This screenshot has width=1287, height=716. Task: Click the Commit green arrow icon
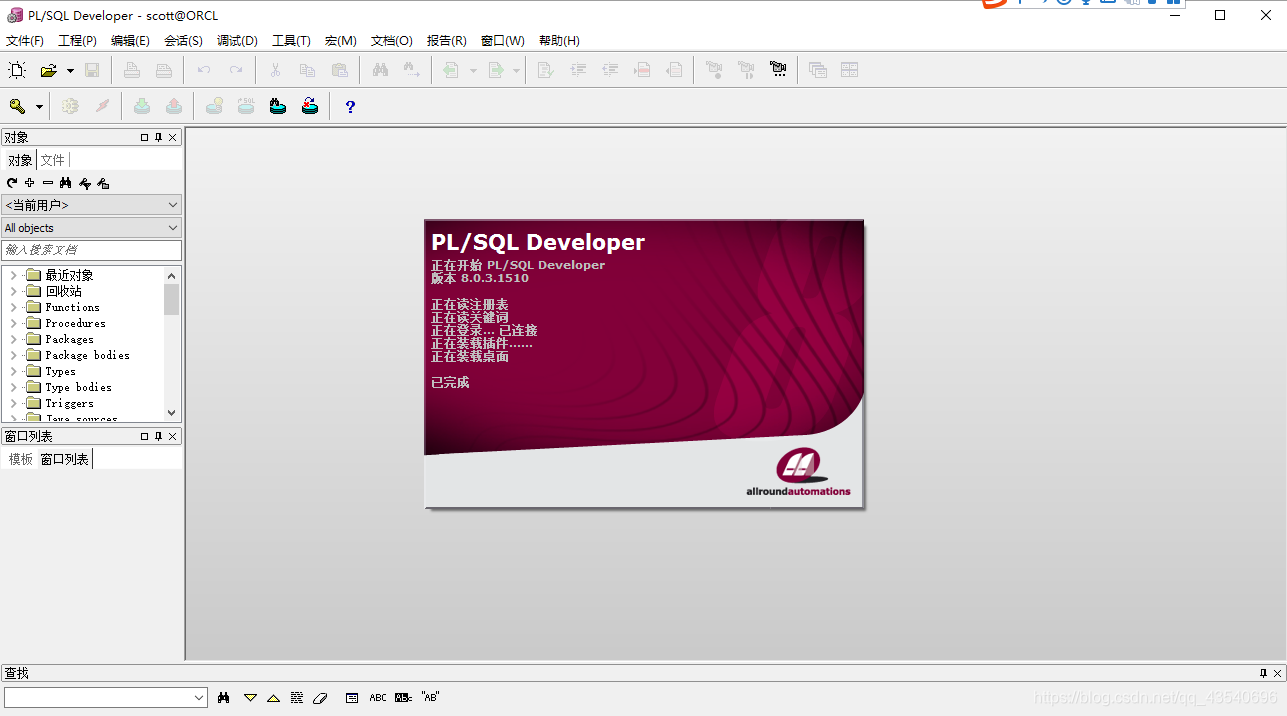(142, 106)
